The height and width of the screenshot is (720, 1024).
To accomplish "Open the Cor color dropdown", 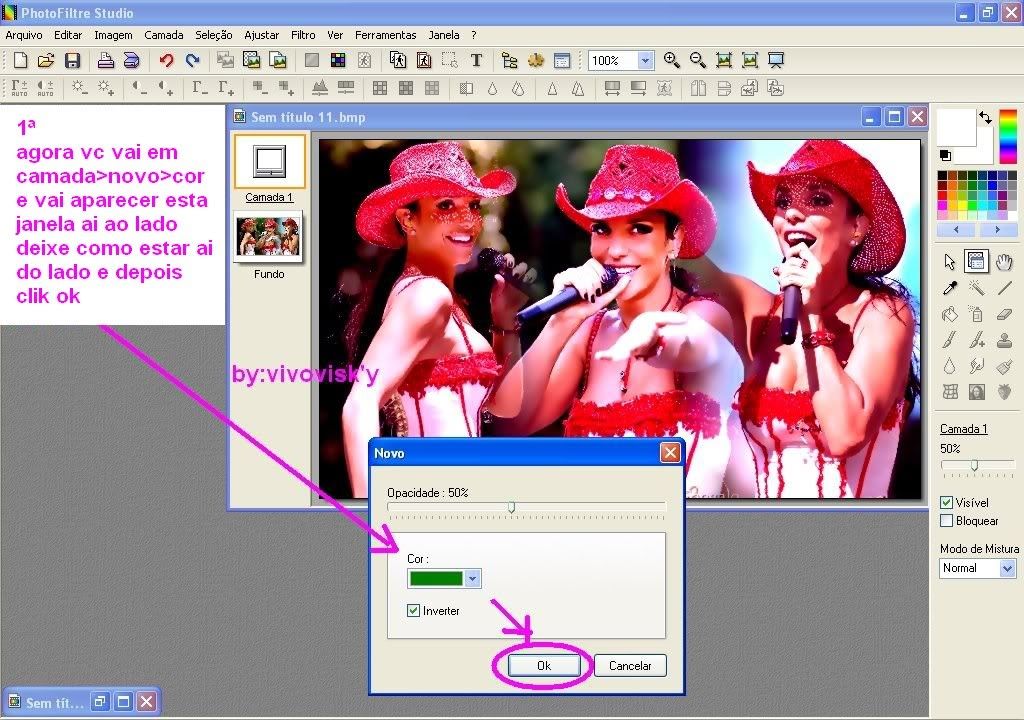I will 473,579.
